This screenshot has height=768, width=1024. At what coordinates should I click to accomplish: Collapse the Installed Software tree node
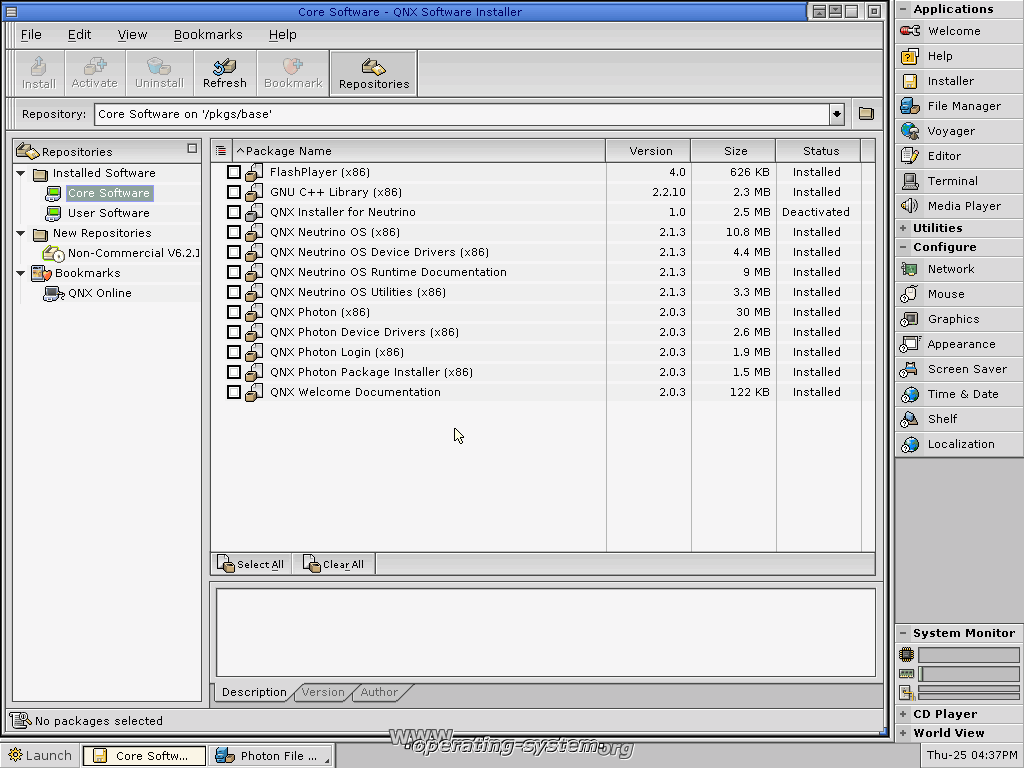click(x=21, y=174)
